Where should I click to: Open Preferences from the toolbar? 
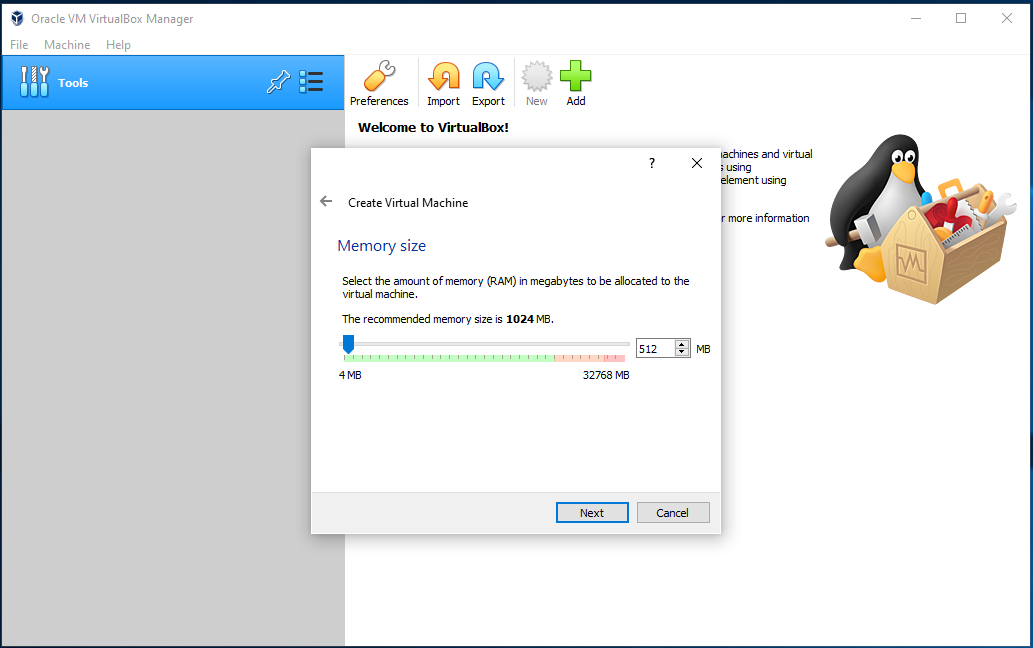[379, 84]
